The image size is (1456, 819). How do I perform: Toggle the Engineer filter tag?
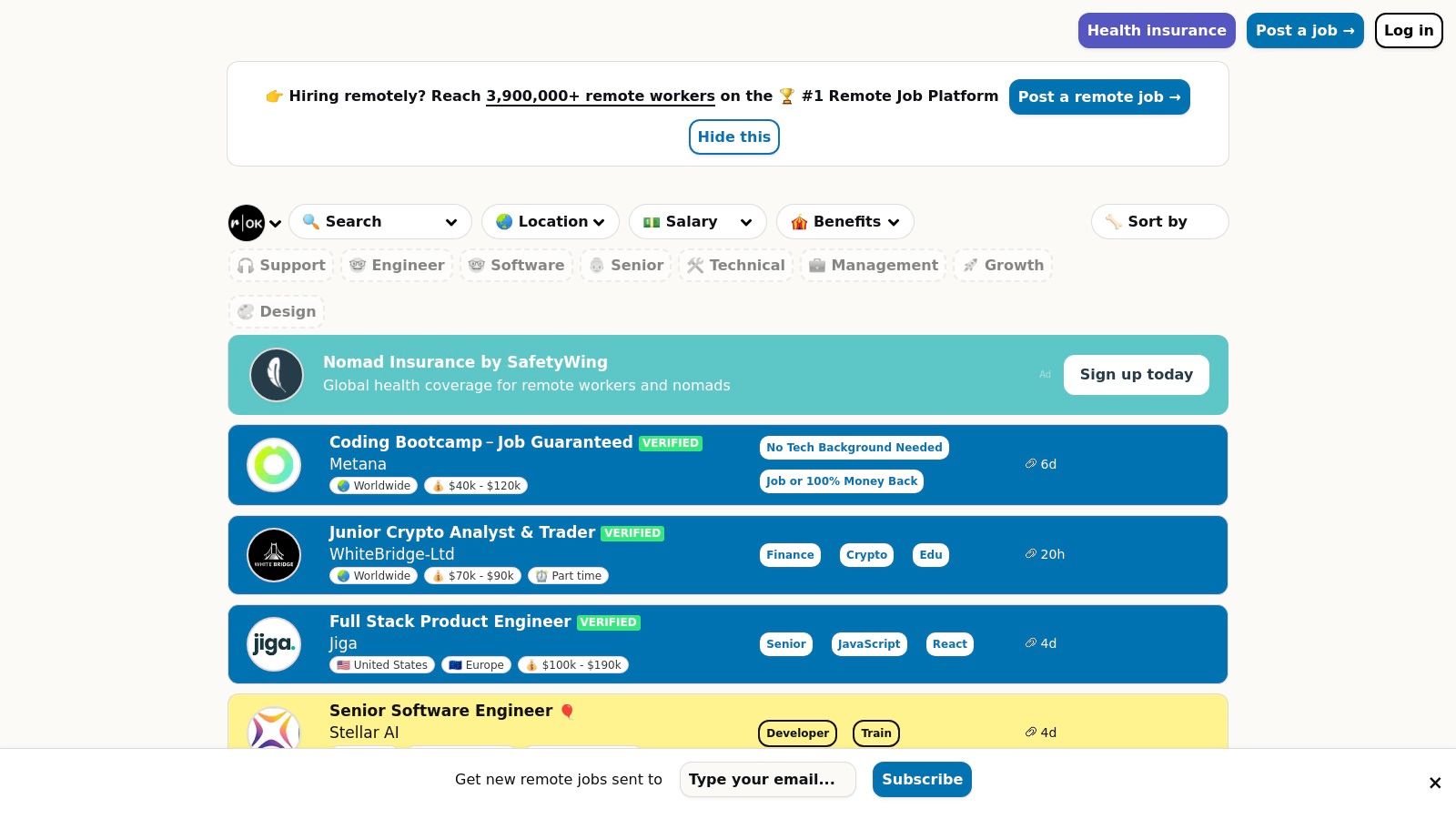(396, 265)
